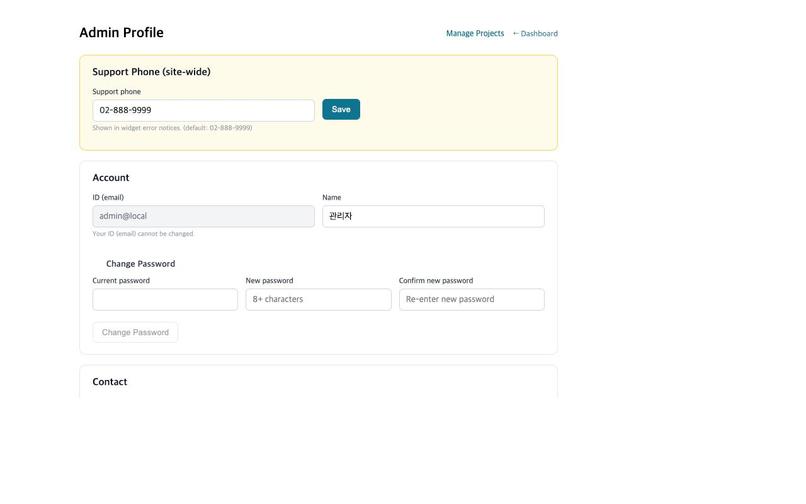Click the 'Name' field label
This screenshot has height=504, width=806.
click(332, 197)
